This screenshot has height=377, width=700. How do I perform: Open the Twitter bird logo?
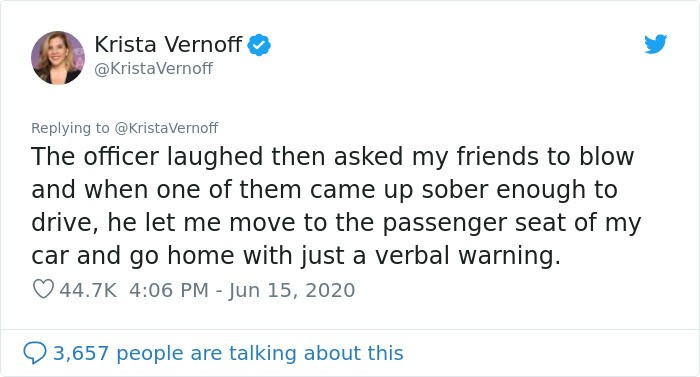655,44
